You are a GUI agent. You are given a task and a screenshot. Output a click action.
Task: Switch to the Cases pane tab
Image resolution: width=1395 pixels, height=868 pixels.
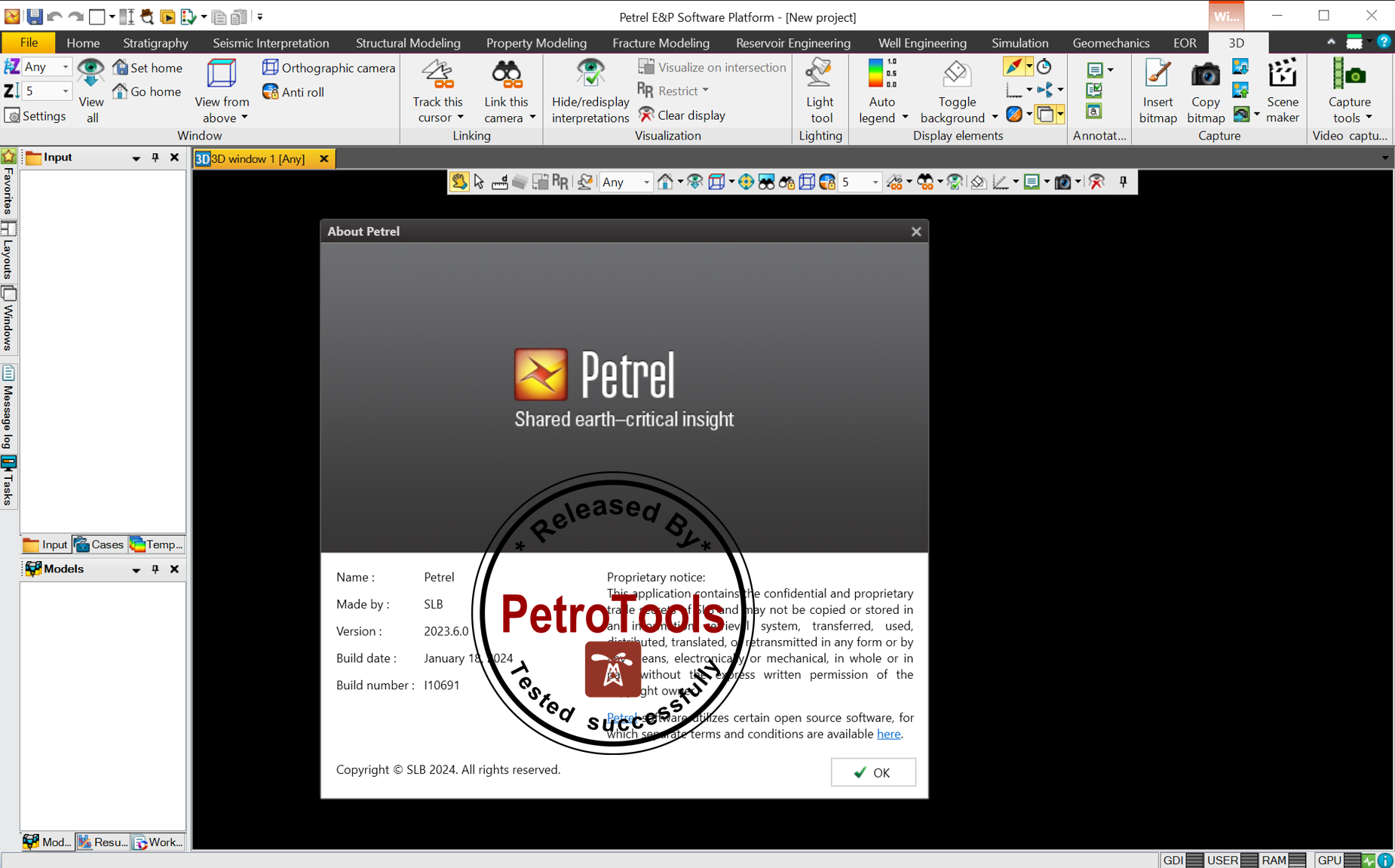click(x=99, y=544)
